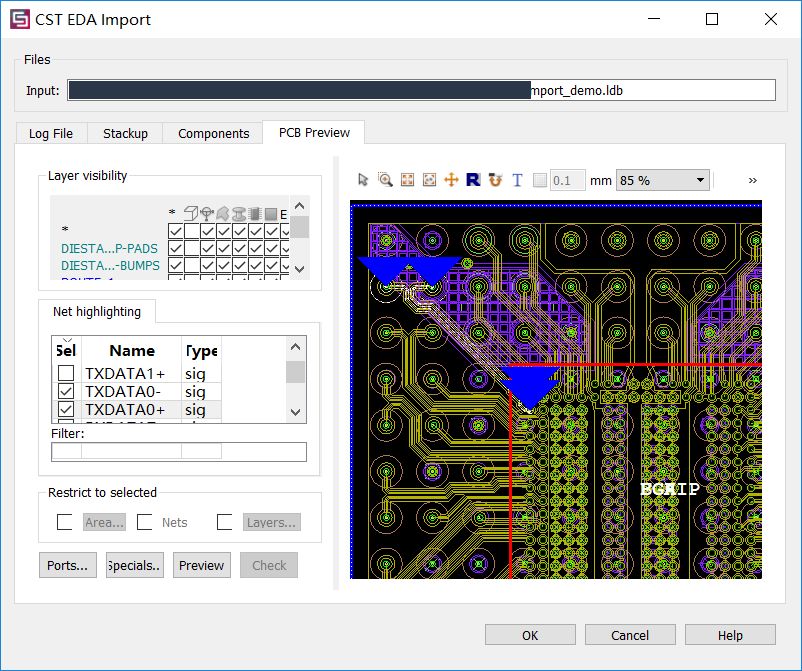Click the via/drill column header icon

point(207,213)
